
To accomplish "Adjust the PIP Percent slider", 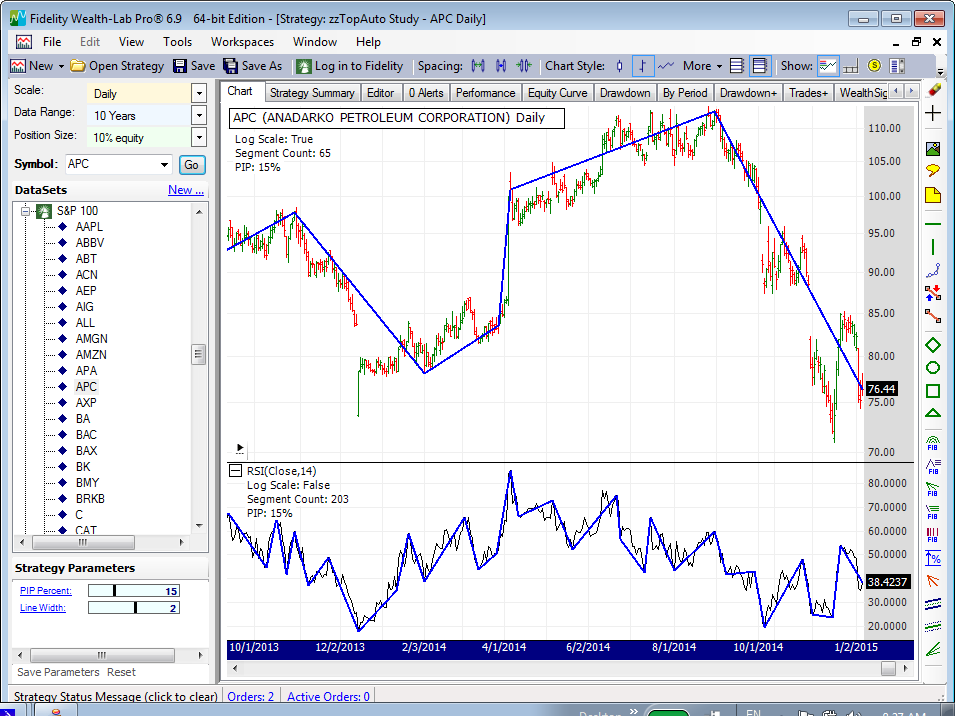I will pyautogui.click(x=115, y=591).
